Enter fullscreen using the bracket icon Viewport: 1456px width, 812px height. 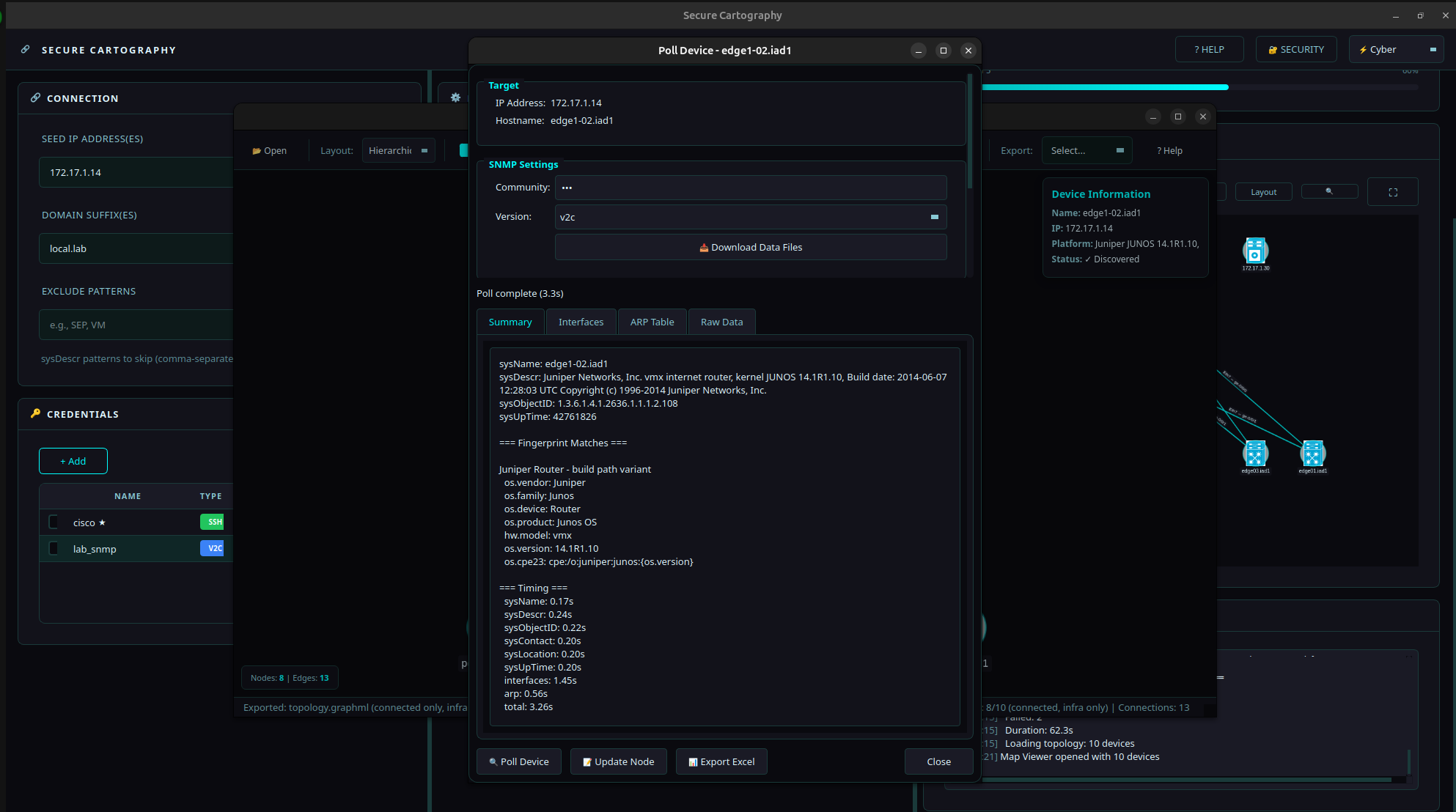coord(1392,191)
